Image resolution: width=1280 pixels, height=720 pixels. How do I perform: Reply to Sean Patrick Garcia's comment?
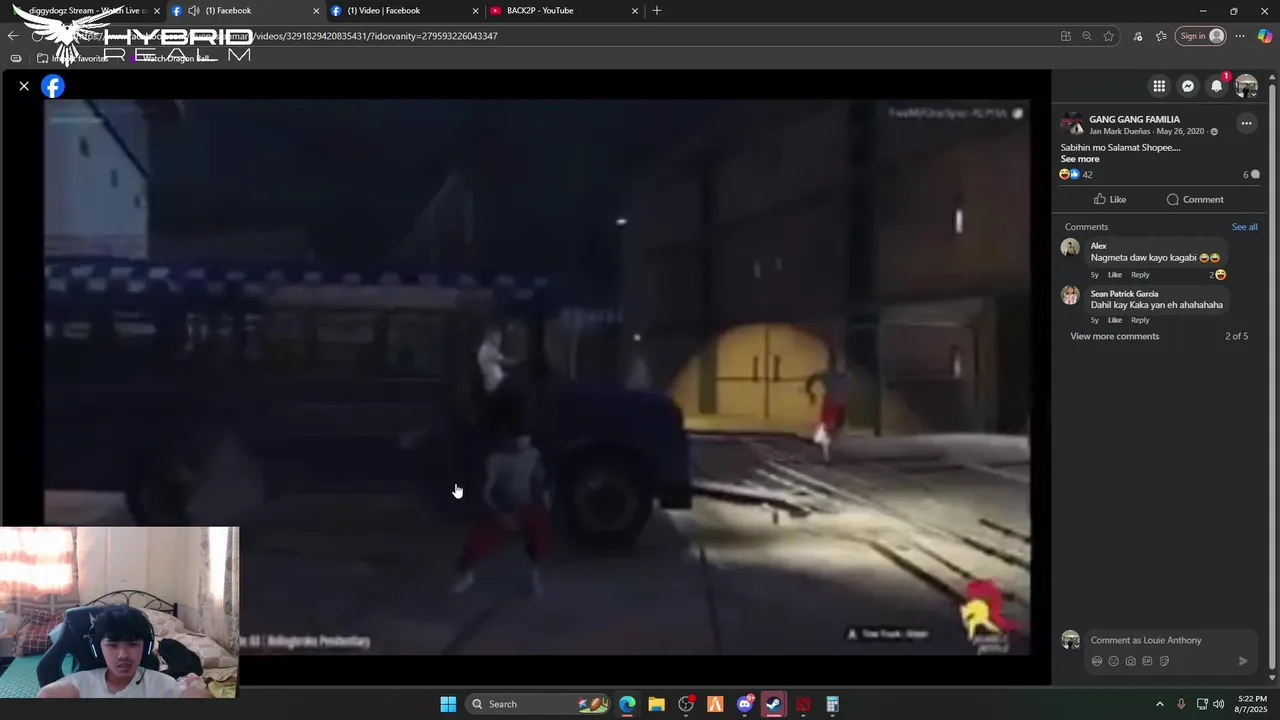click(1140, 320)
